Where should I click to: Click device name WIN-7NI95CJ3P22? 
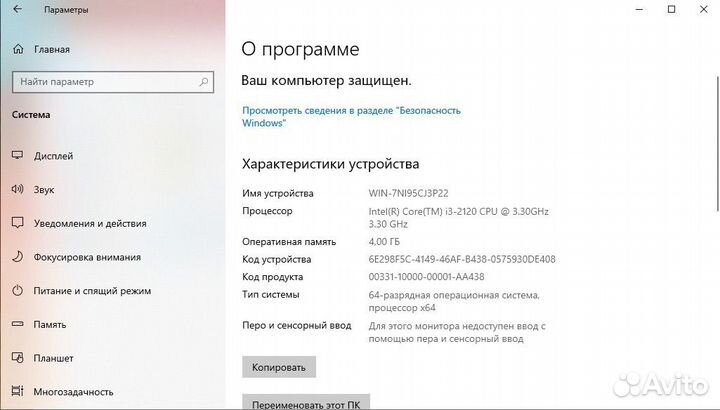[408, 193]
